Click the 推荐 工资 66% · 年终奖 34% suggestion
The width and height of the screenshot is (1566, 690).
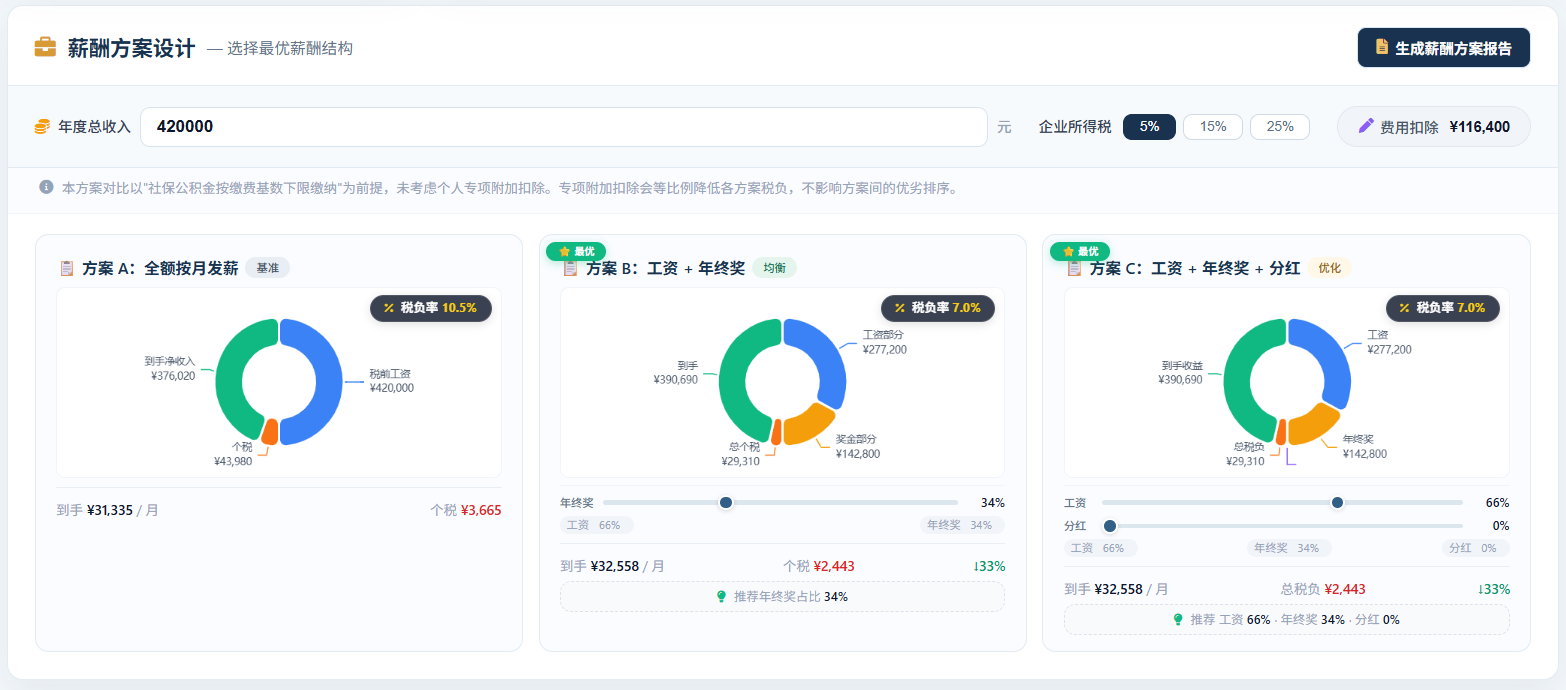(x=1287, y=619)
